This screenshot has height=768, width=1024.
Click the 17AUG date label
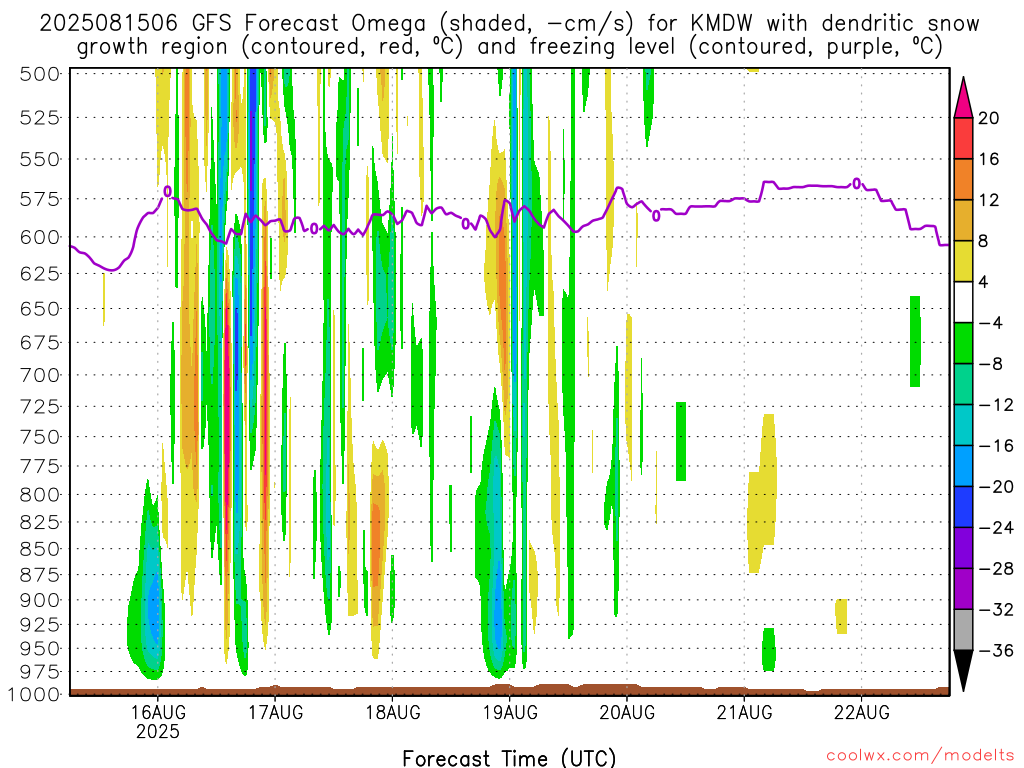[x=275, y=712]
